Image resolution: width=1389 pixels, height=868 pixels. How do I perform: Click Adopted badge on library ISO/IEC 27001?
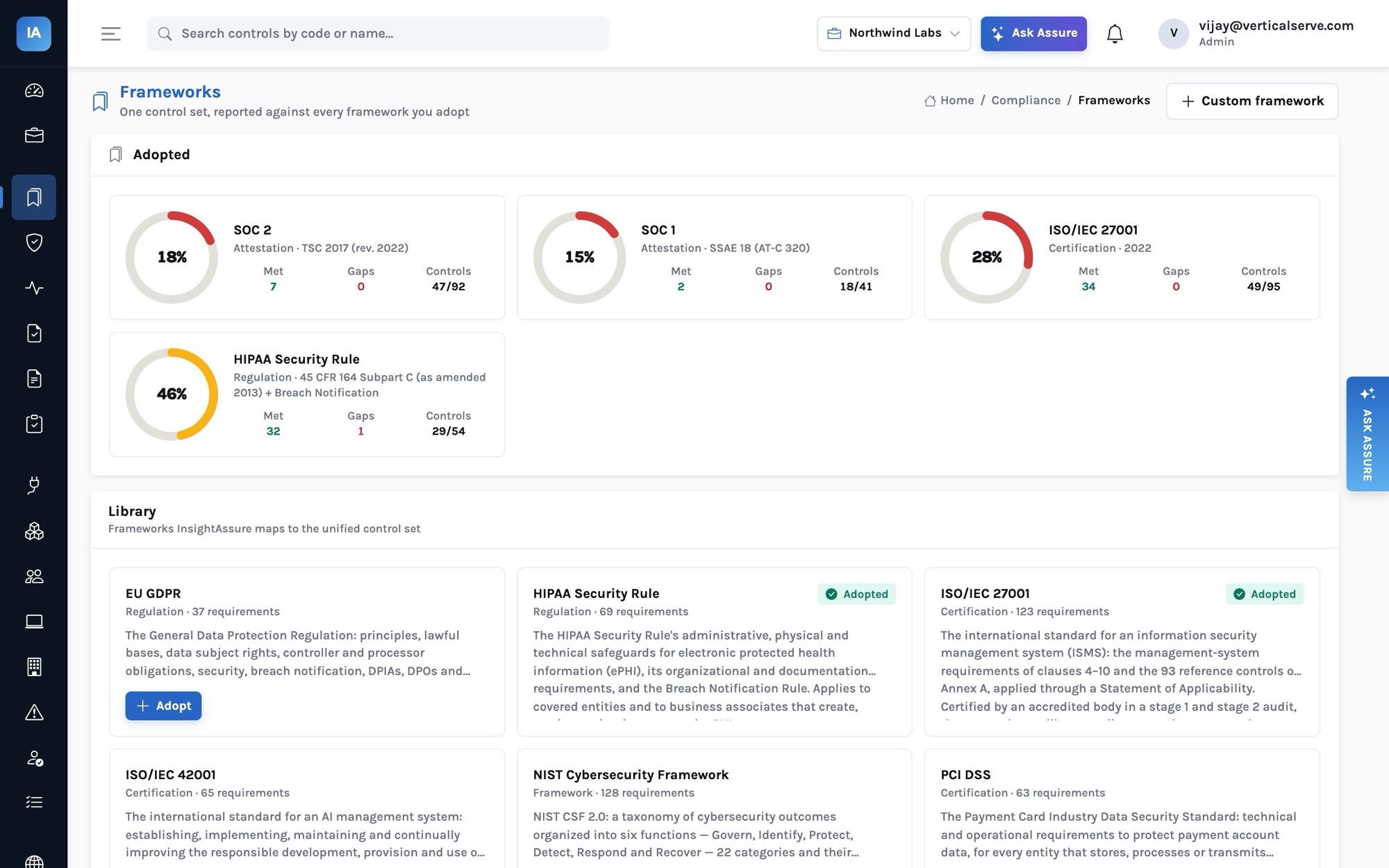(x=1264, y=594)
